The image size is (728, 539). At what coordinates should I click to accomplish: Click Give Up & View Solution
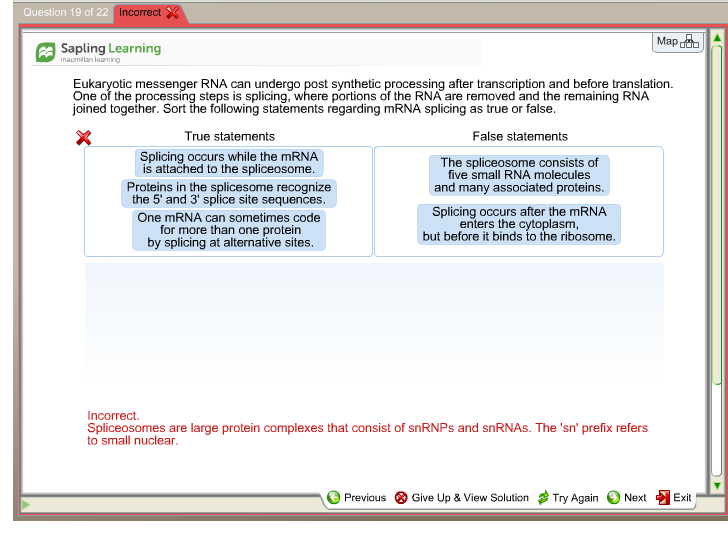[x=462, y=498]
